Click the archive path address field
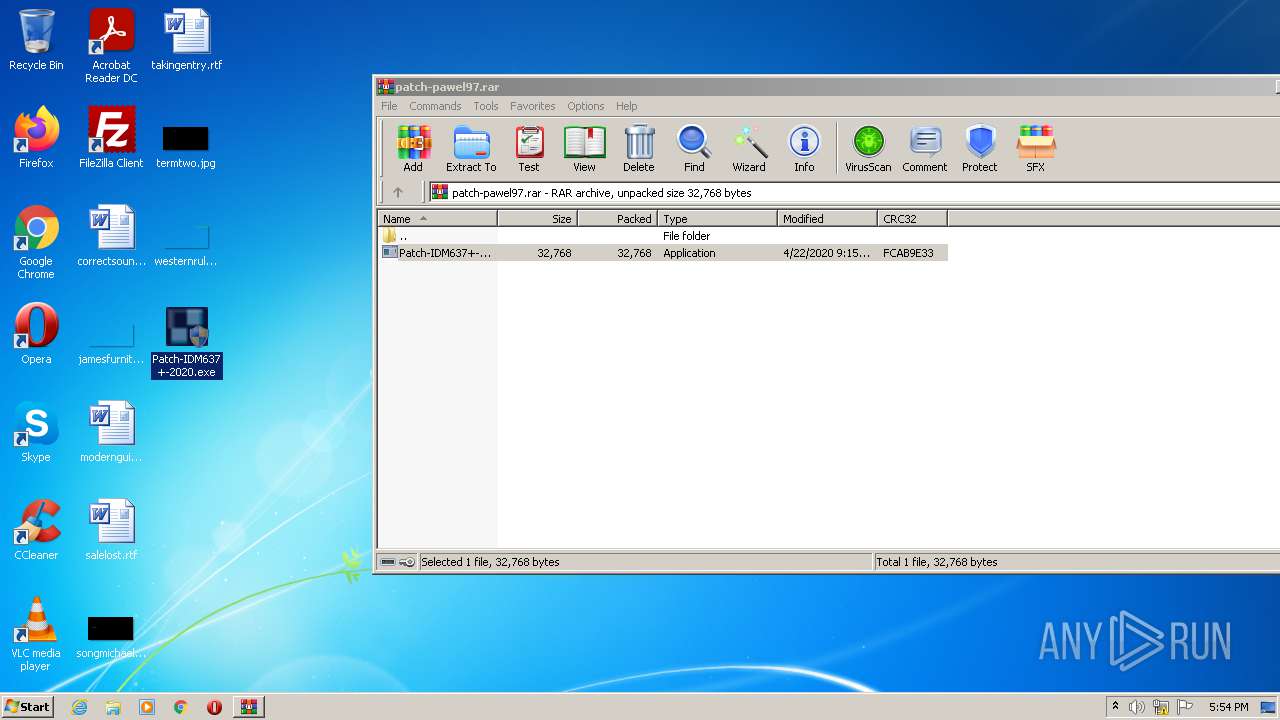This screenshot has width=1280, height=720. pos(855,192)
